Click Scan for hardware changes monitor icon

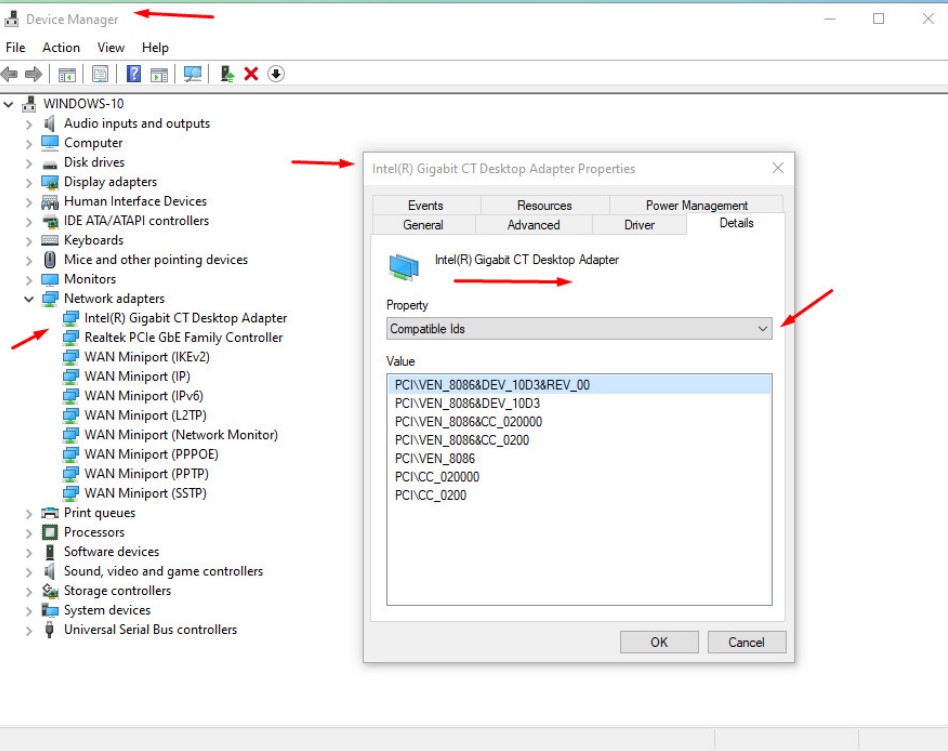click(193, 74)
